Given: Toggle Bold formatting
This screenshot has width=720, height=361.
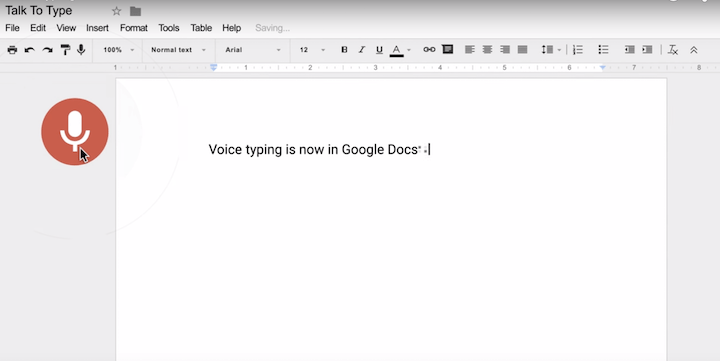Looking at the screenshot, I should 344,50.
